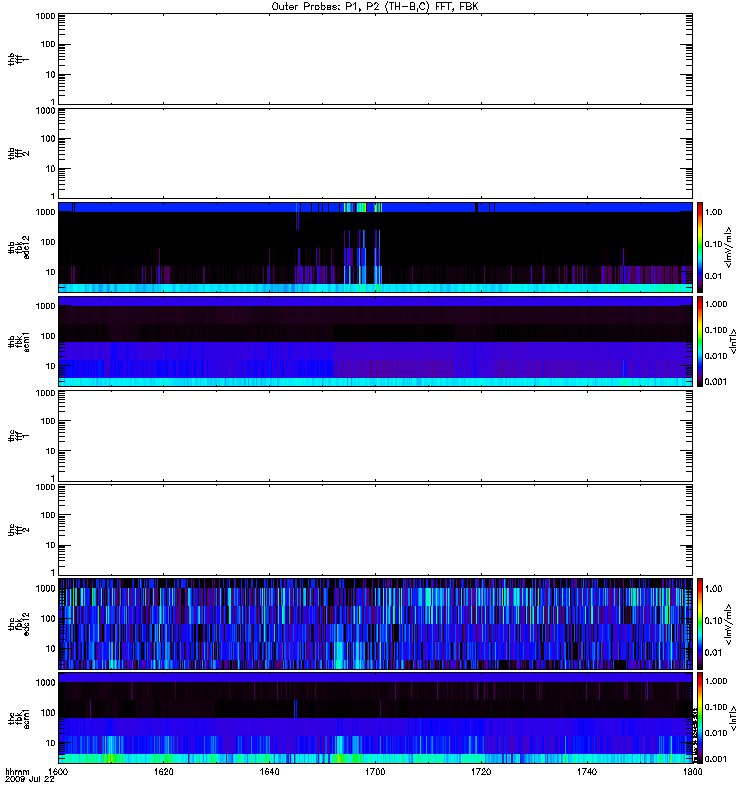This screenshot has height=800, width=750.
Task: Click the '10' y-tick of thc fff 2 panel
Action: pos(51,545)
